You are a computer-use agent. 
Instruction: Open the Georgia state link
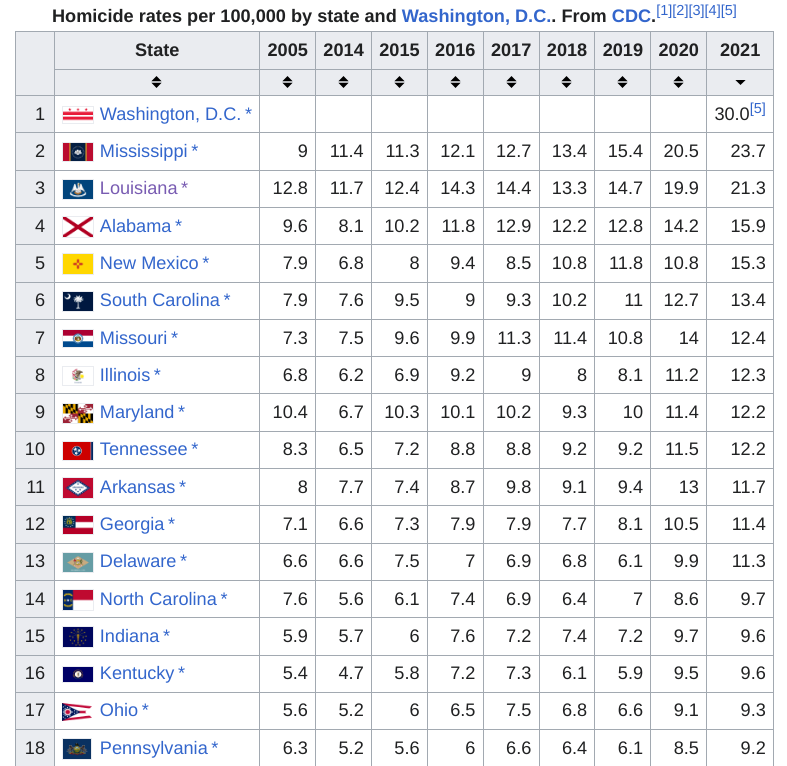[132, 525]
